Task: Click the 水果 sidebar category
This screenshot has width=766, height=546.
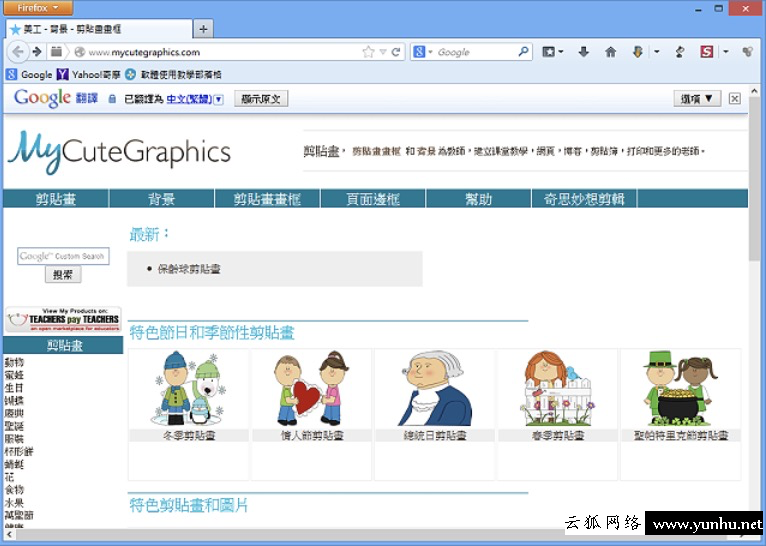Action: (14, 503)
